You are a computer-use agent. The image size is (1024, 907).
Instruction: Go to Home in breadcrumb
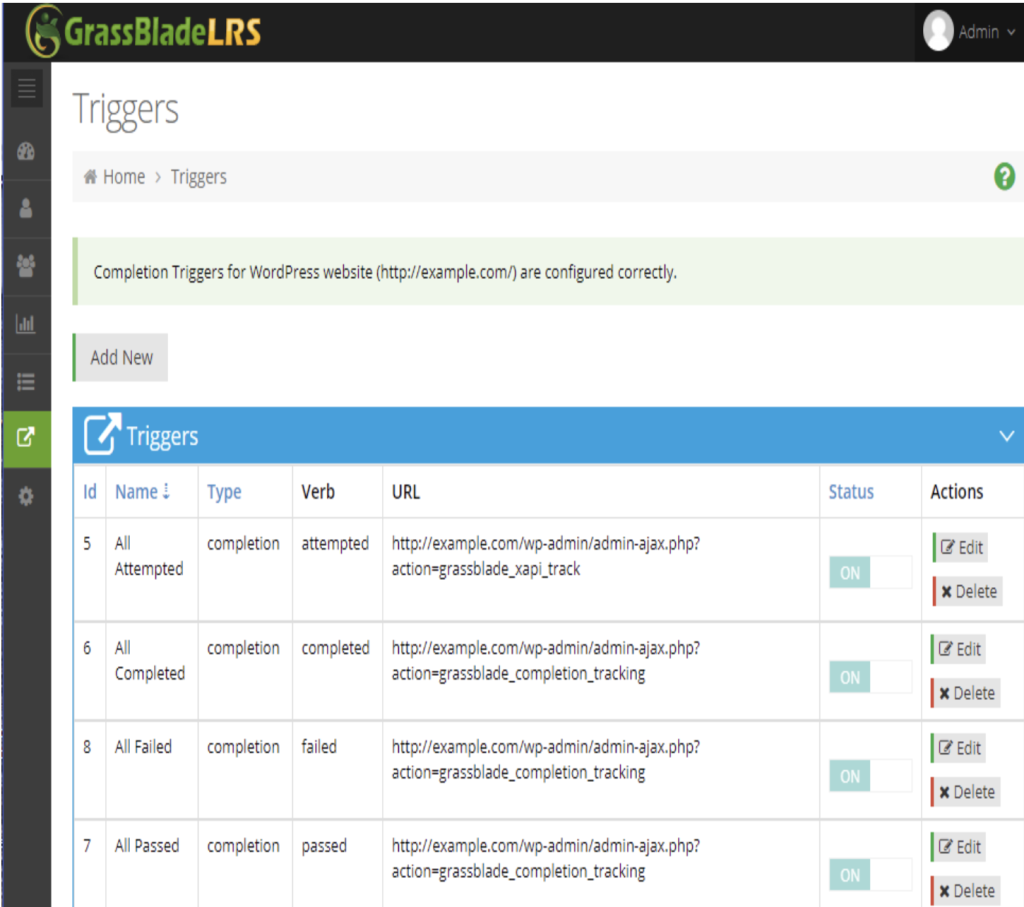(x=124, y=177)
